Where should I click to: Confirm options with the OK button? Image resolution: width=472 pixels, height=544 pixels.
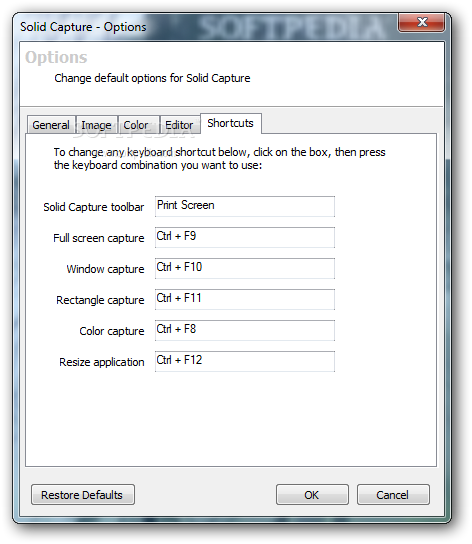click(312, 494)
